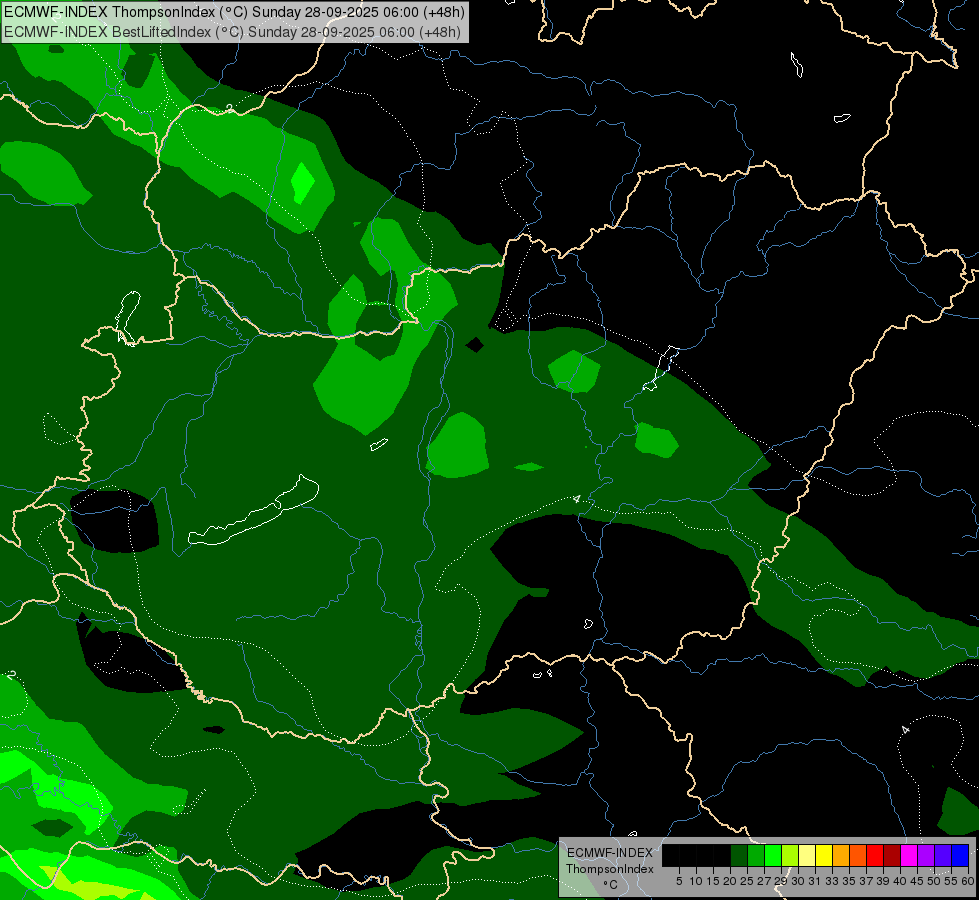Select the blue 55–60 legend swatch

[x=960, y=855]
